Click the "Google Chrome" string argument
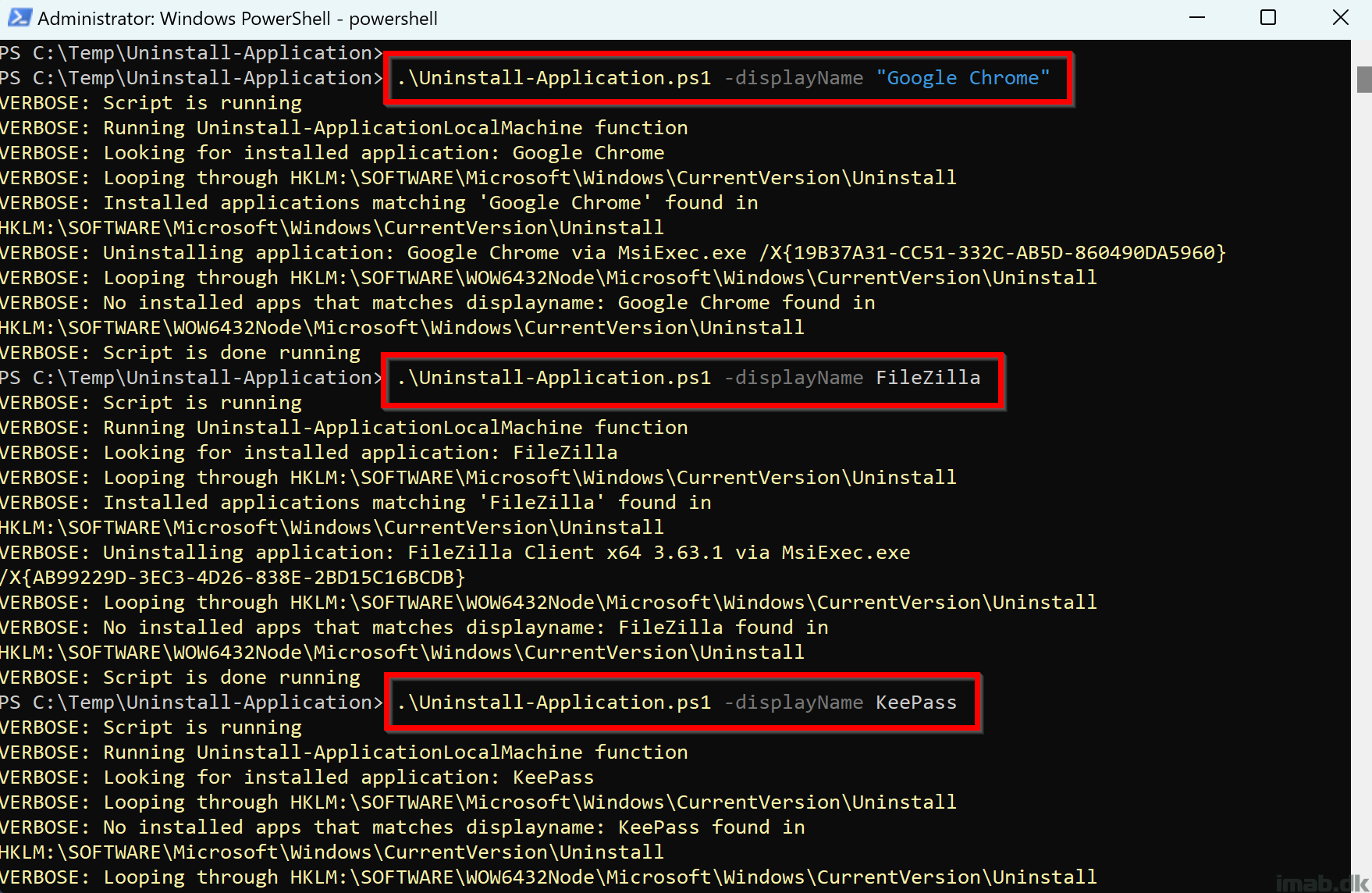The image size is (1372, 893). click(x=963, y=78)
